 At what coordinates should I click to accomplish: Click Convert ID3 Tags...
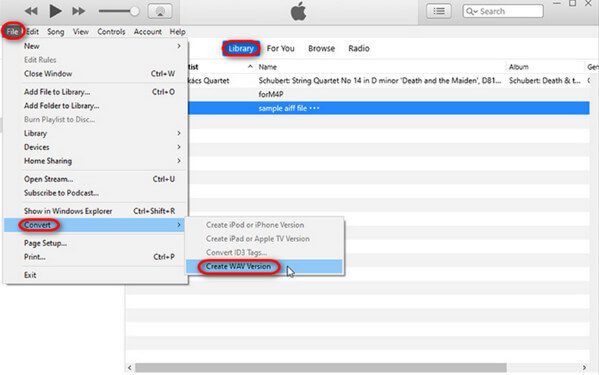pos(264,252)
